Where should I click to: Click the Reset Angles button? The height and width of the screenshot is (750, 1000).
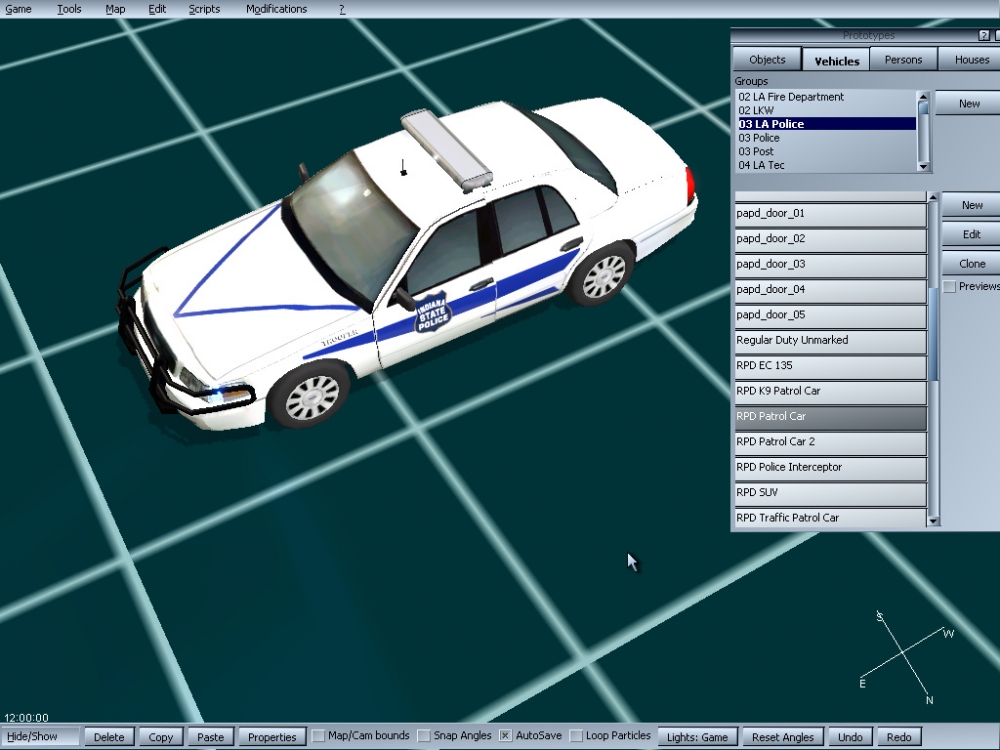click(783, 737)
